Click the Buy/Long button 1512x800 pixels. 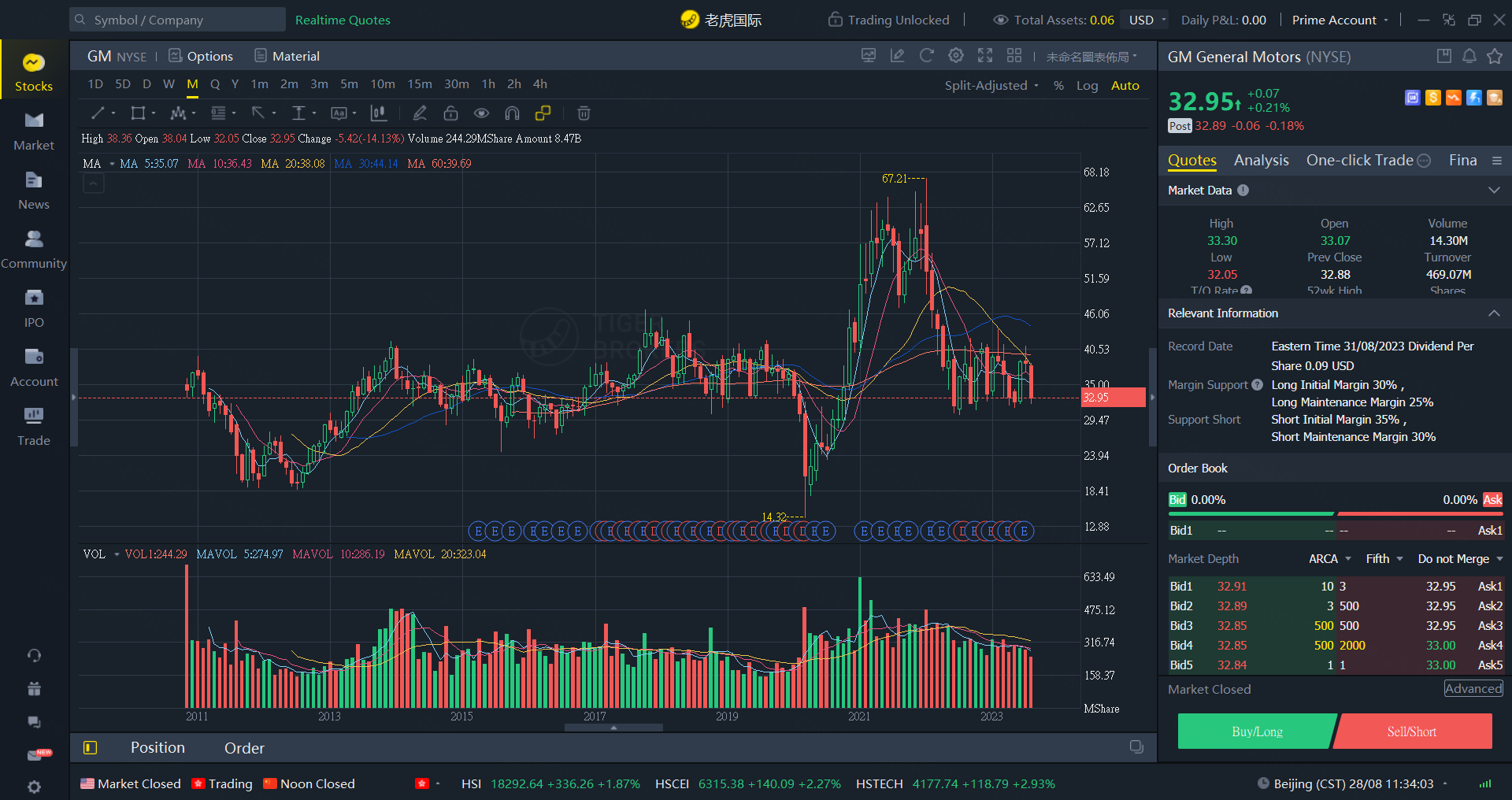1257,731
